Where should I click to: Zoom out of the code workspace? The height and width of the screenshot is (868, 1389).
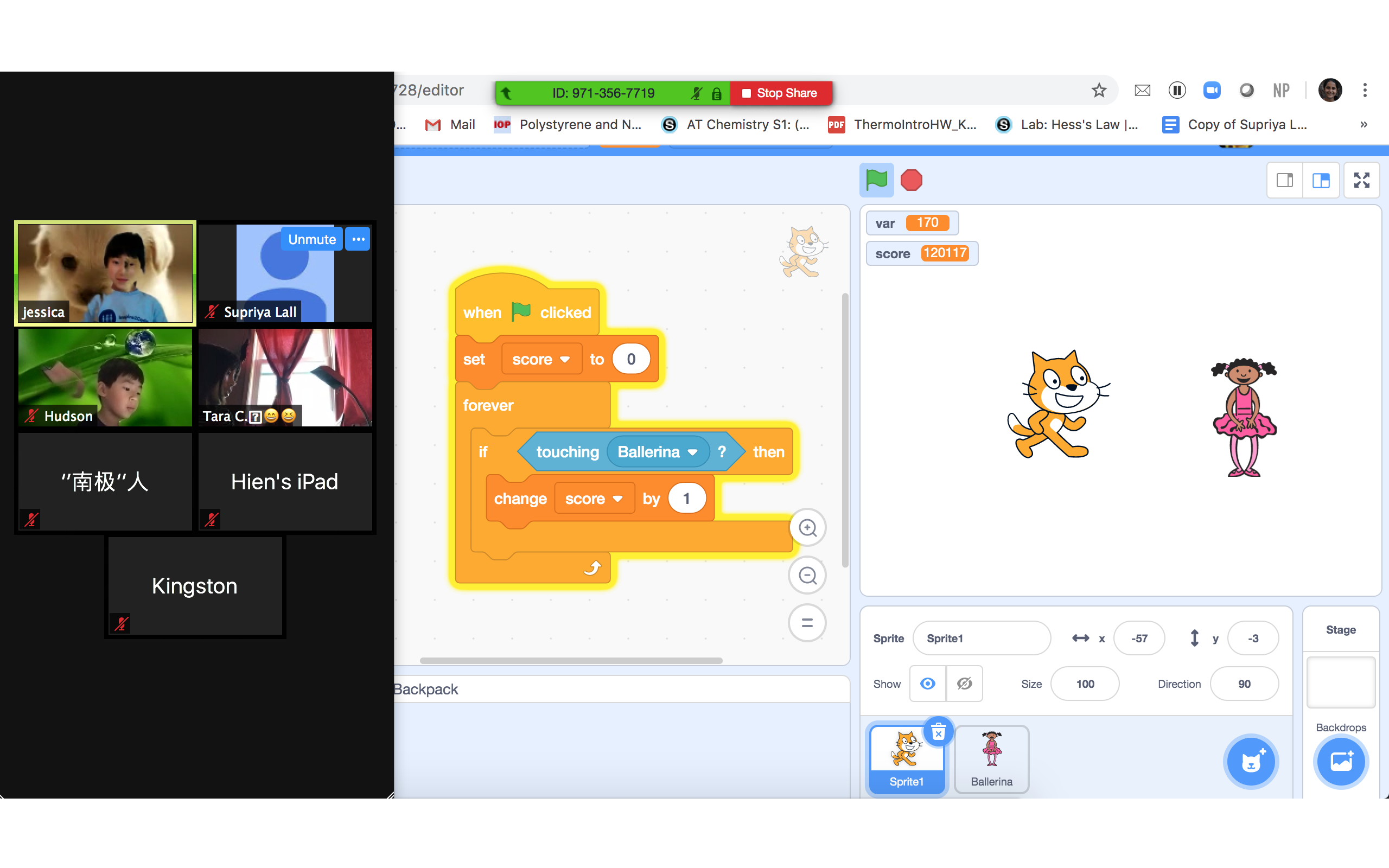(807, 575)
